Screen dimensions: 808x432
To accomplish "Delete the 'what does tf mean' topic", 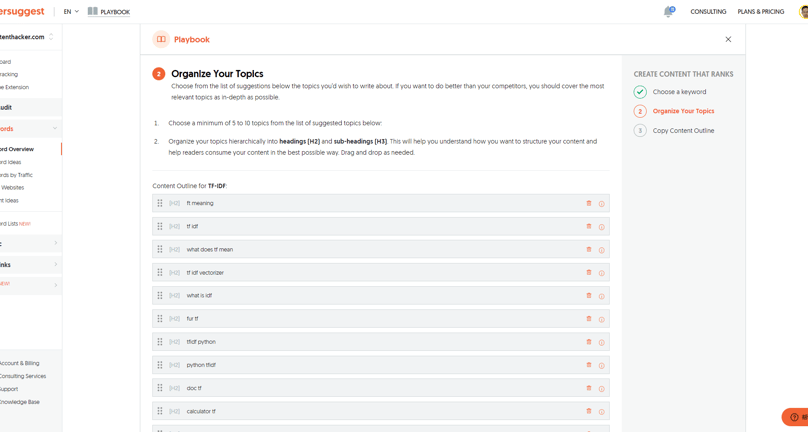I will (588, 250).
